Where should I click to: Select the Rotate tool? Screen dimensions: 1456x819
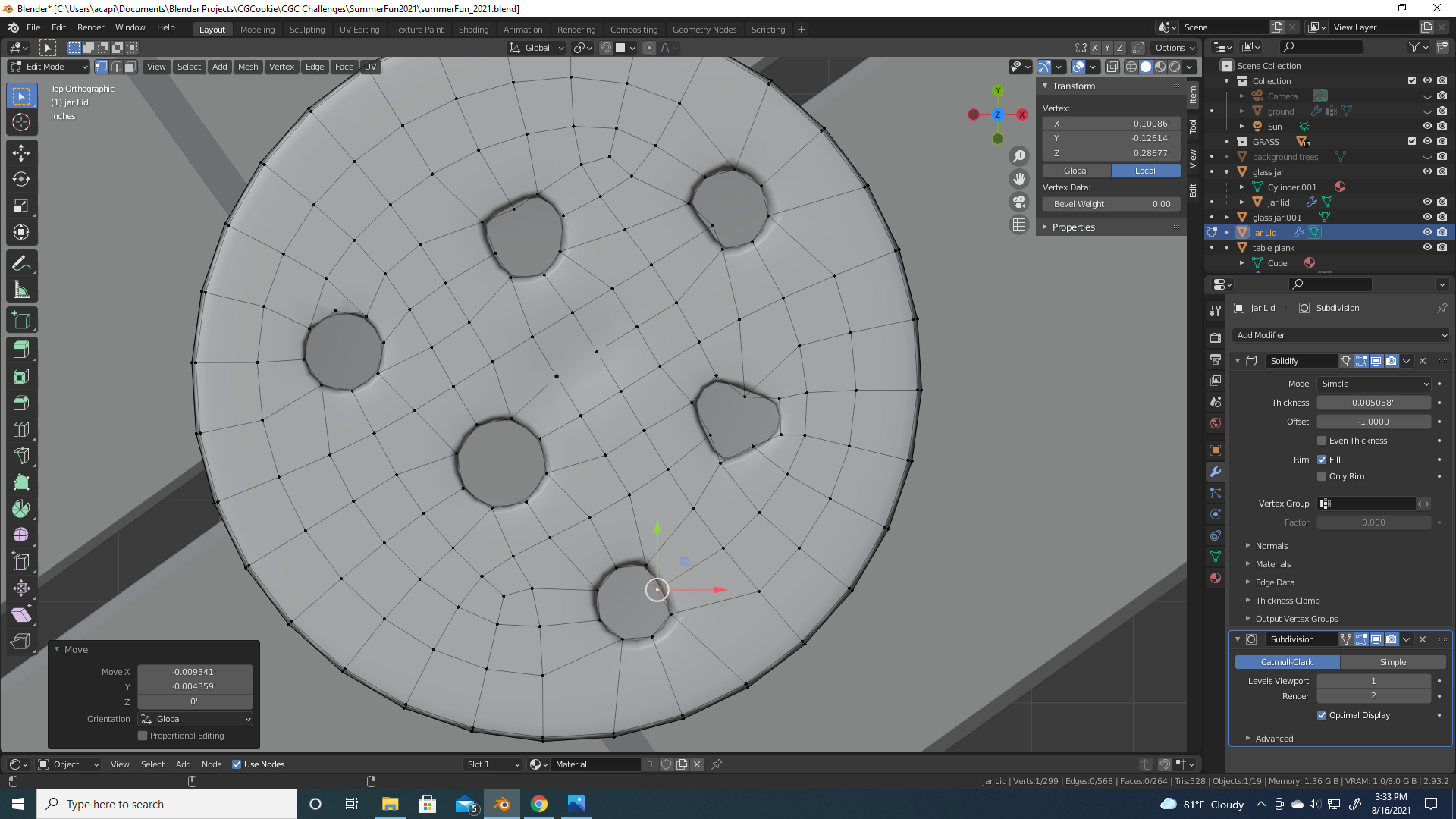(21, 179)
